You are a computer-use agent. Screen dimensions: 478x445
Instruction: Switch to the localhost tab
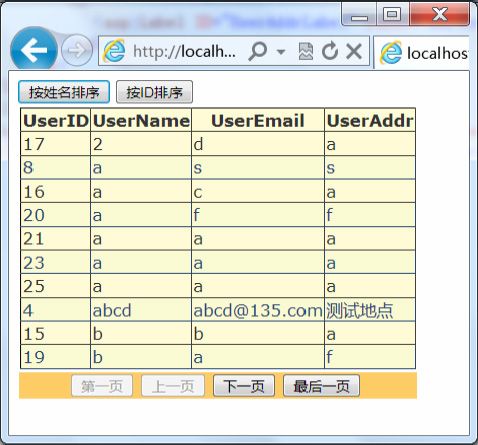422,53
